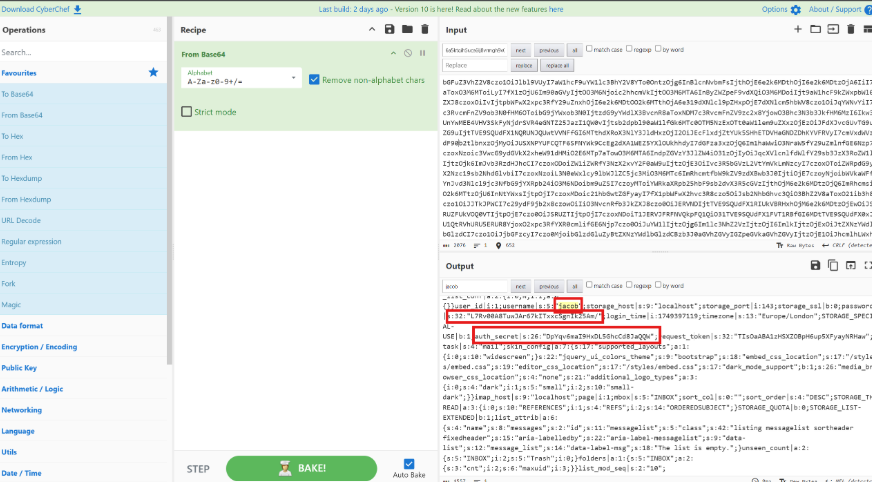Enable Strict mode checkbox
The width and height of the screenshot is (872, 482).
pyautogui.click(x=187, y=112)
